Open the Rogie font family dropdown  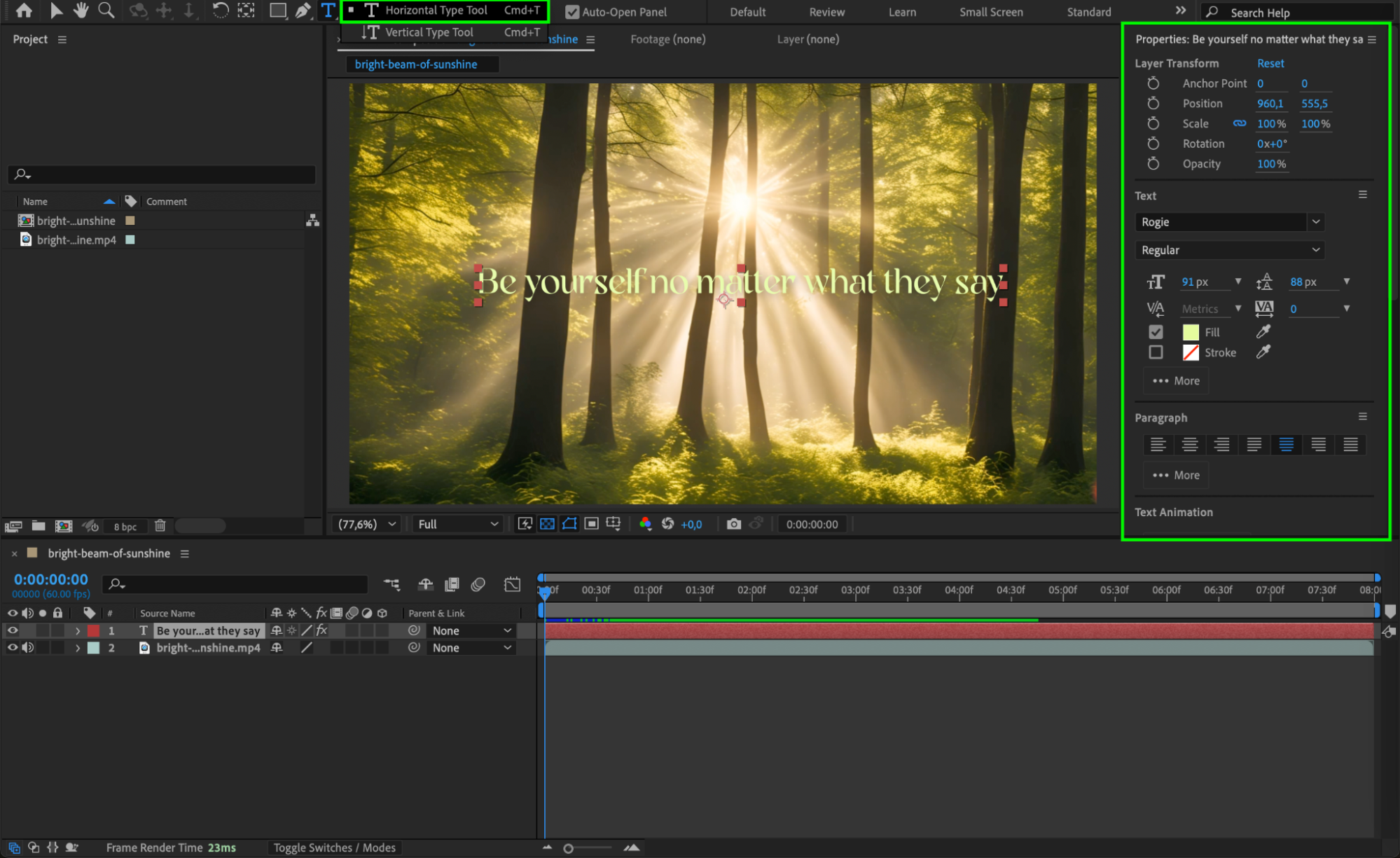(x=1315, y=222)
